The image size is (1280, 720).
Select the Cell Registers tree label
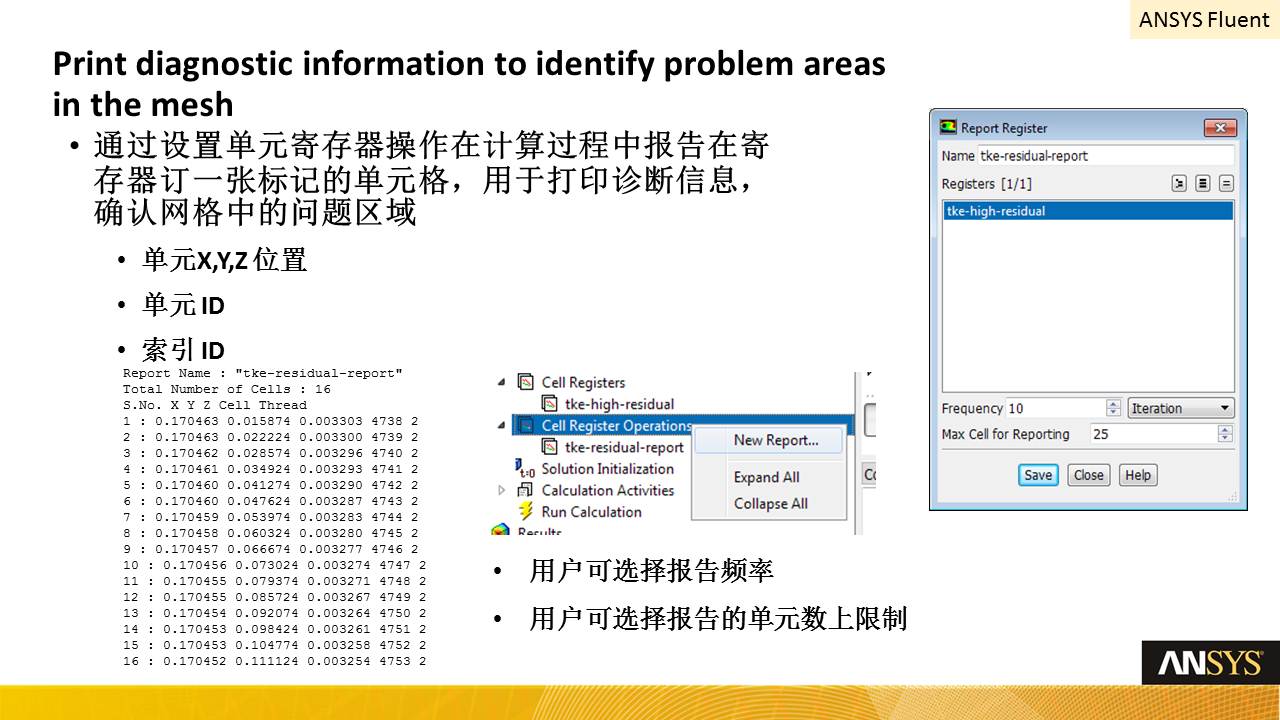pos(583,382)
